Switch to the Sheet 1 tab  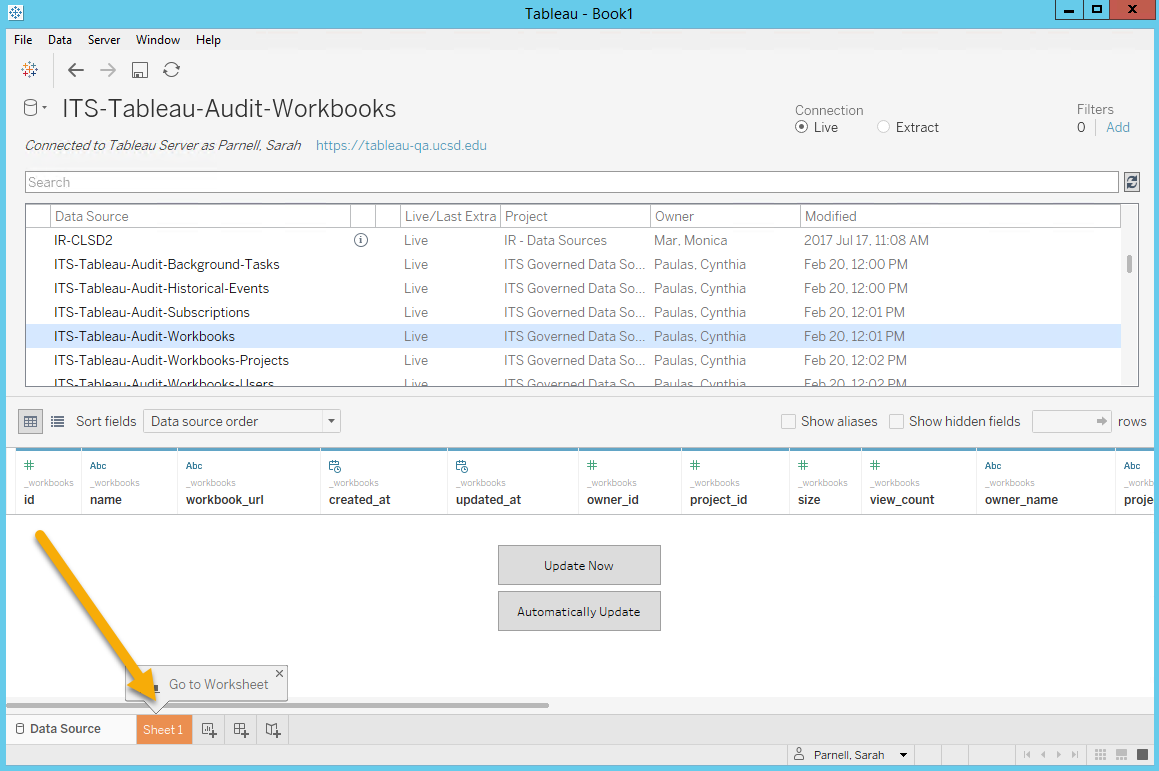pos(163,730)
